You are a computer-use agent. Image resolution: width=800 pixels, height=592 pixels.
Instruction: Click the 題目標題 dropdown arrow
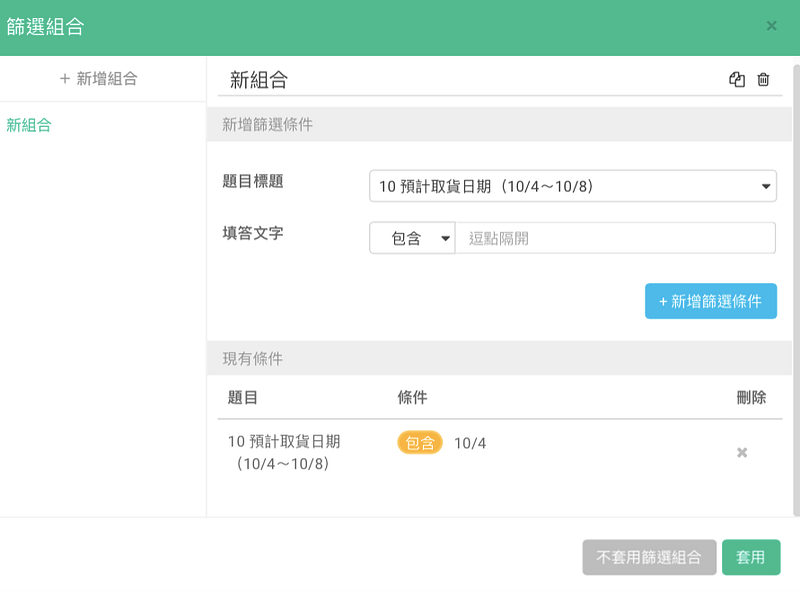point(765,186)
